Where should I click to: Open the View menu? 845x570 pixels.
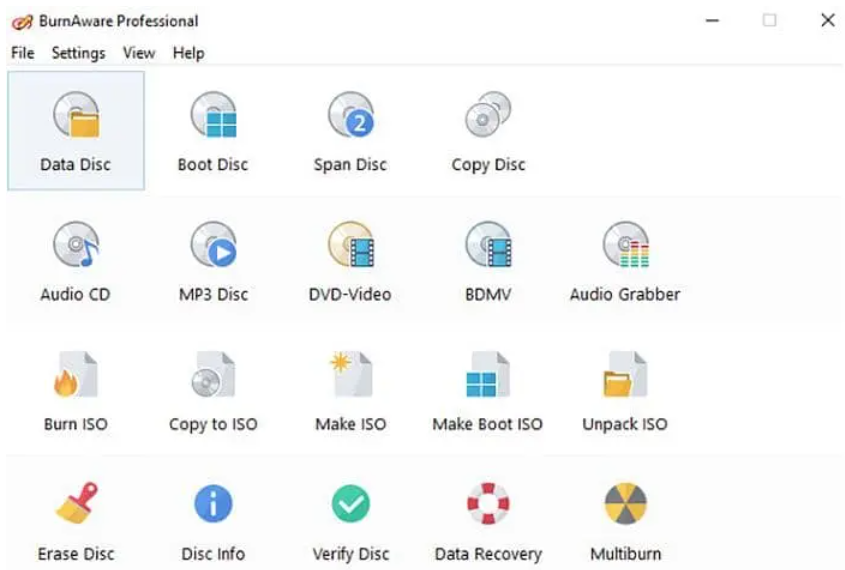139,53
